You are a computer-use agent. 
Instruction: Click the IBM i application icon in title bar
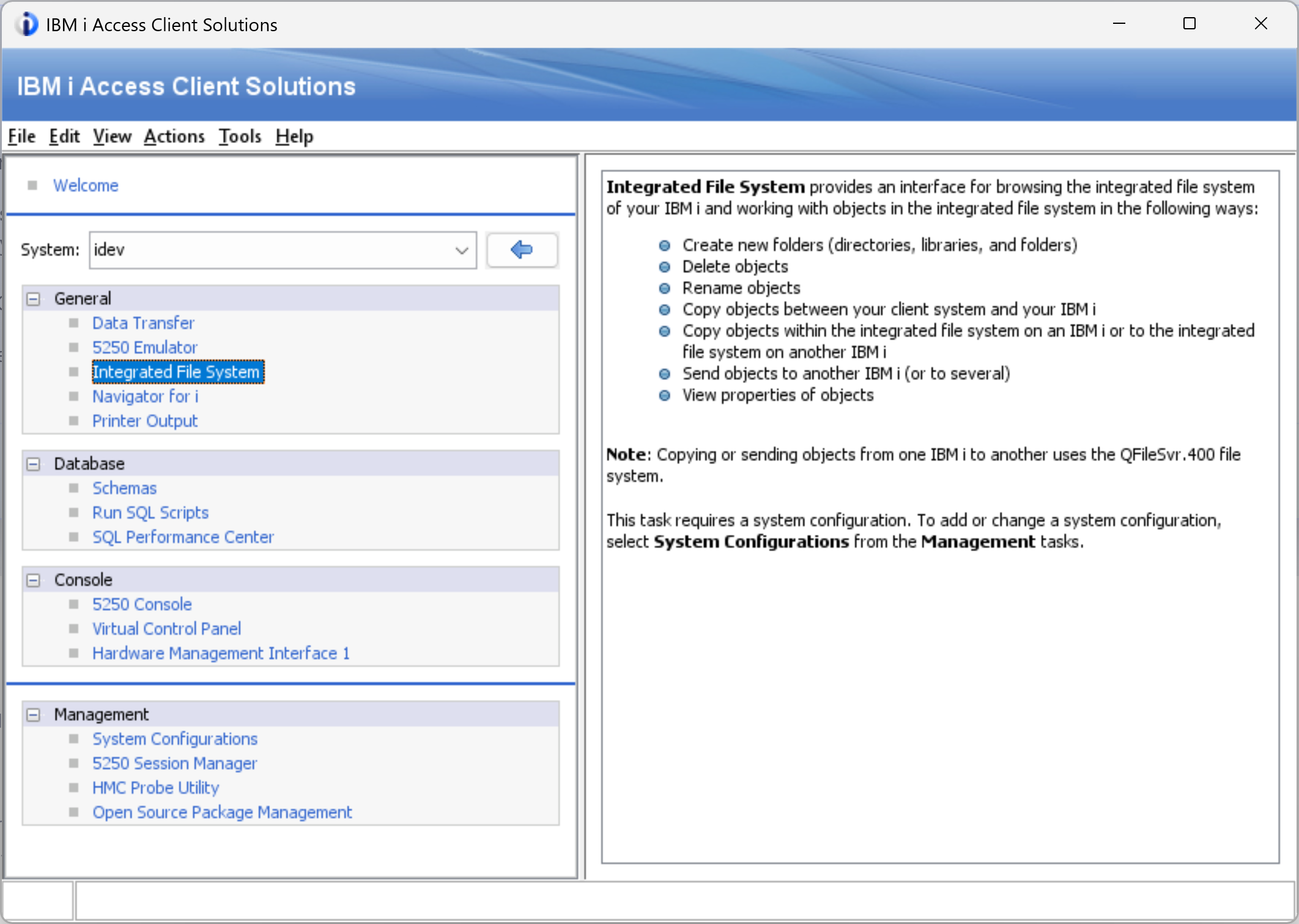coord(27,24)
